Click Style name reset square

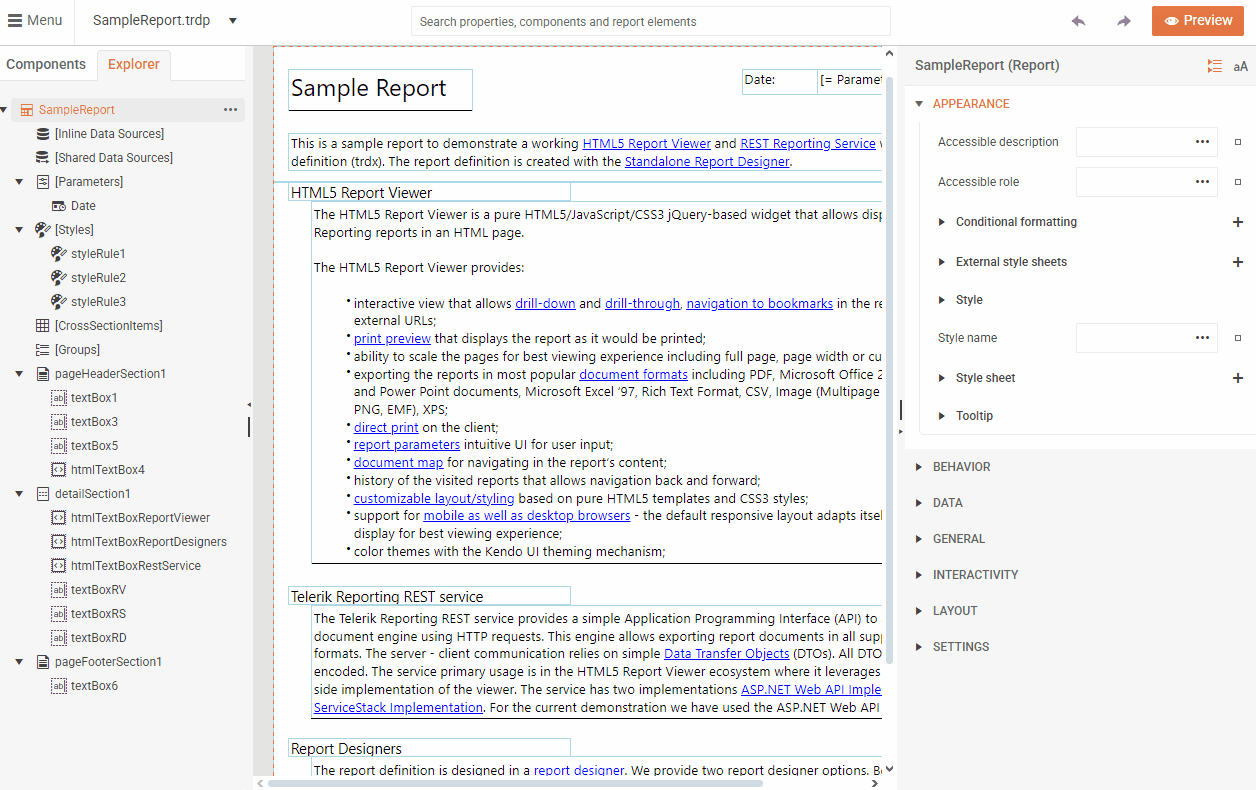[1238, 338]
